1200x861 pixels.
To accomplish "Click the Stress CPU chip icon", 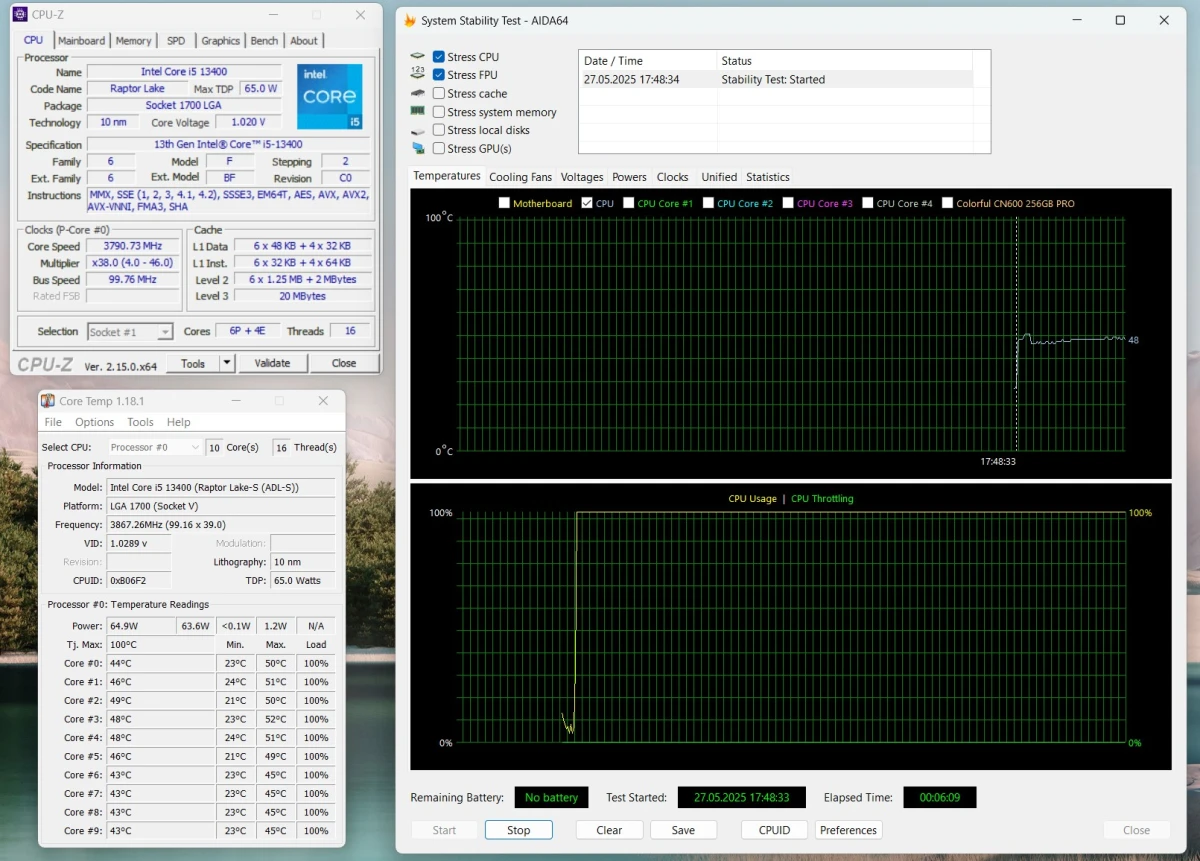I will pos(418,57).
